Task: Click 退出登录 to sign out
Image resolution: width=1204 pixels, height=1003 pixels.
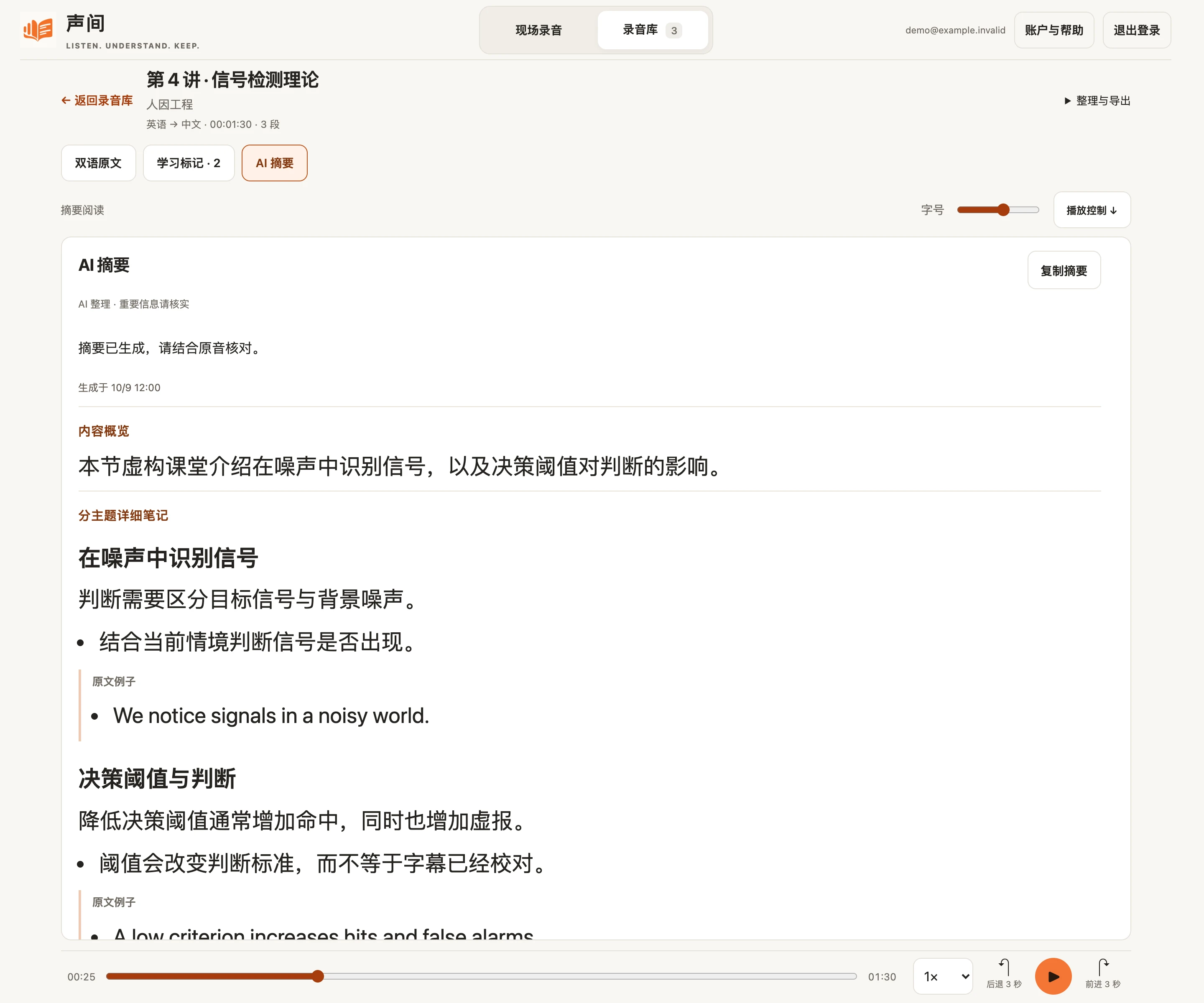Action: (x=1137, y=31)
